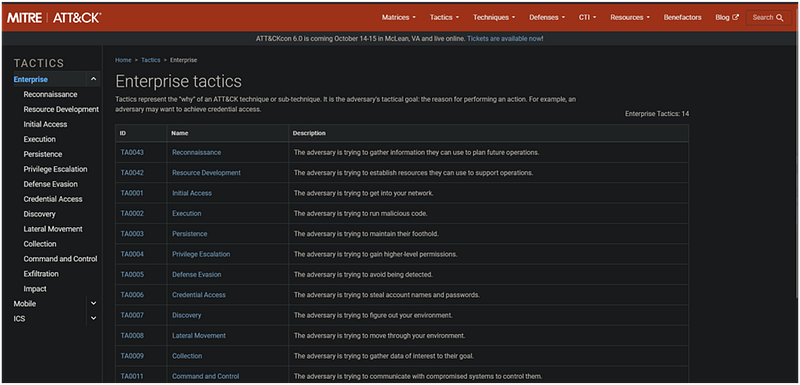The image size is (800, 385).
Task: Select Enterprise in the sidebar
Action: point(31,80)
